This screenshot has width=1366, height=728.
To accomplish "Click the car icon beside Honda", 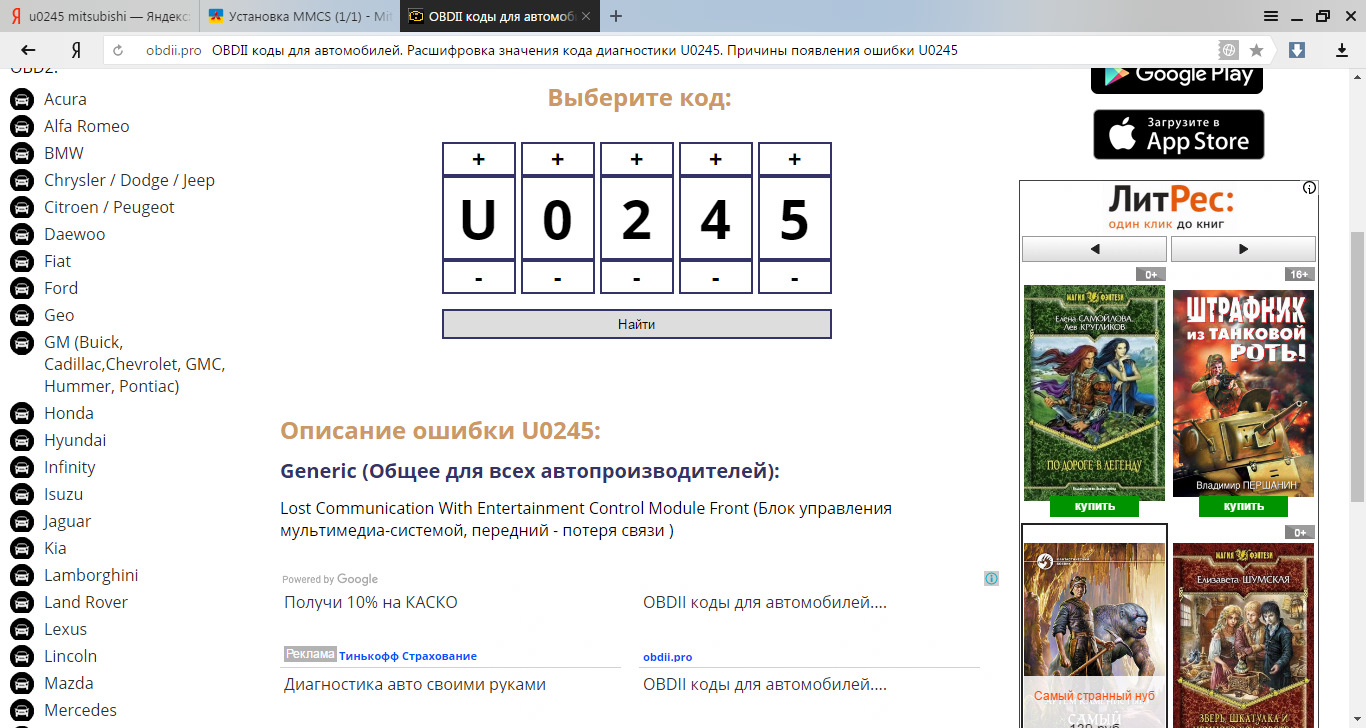I will (x=21, y=413).
